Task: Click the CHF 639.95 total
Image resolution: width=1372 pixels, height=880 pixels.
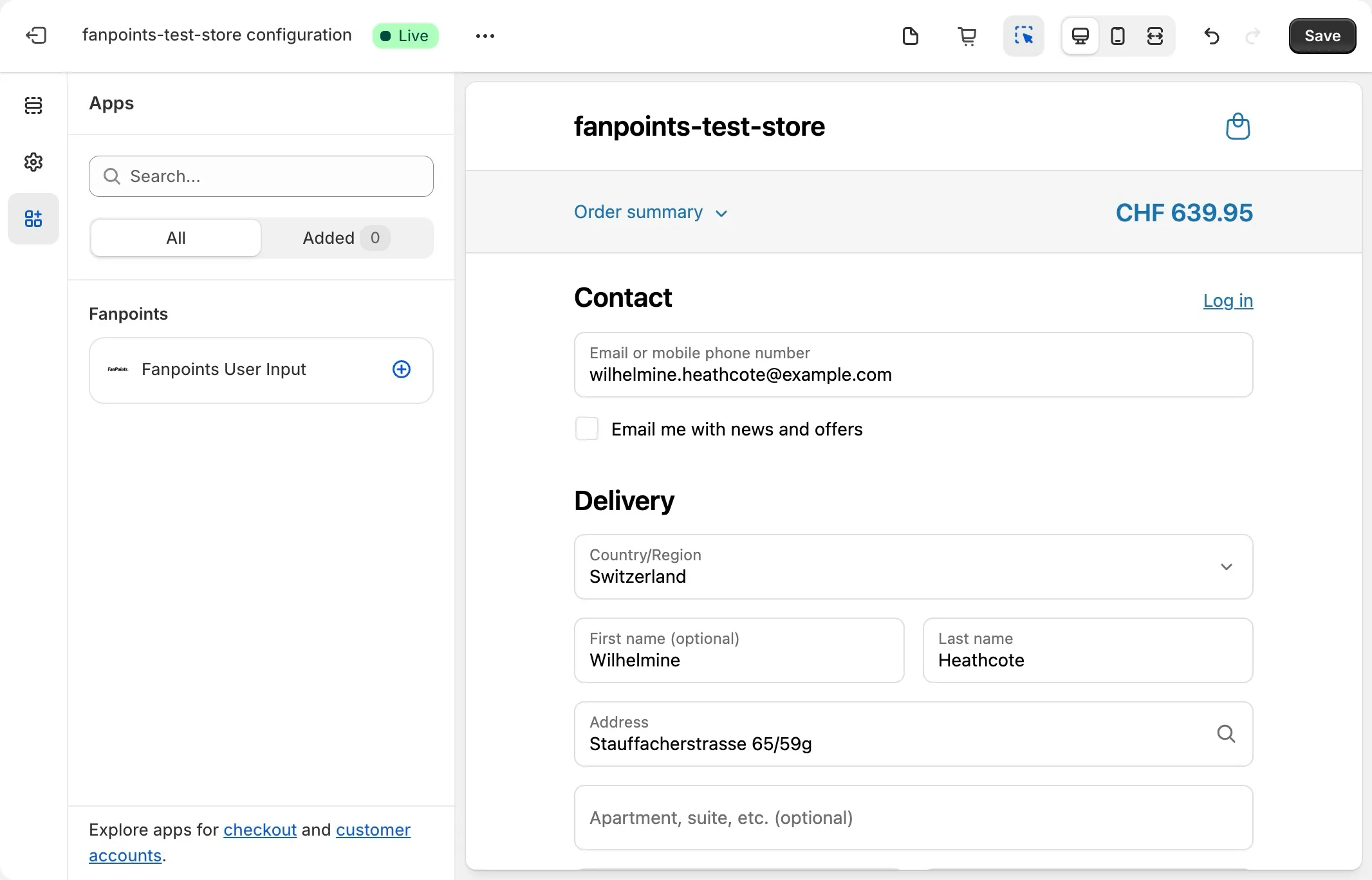Action: [1184, 213]
